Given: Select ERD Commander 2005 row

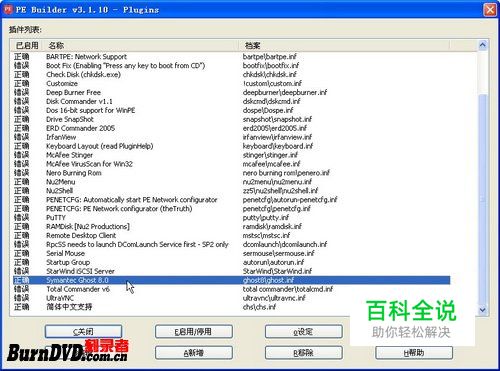Looking at the screenshot, I should click(x=232, y=128).
